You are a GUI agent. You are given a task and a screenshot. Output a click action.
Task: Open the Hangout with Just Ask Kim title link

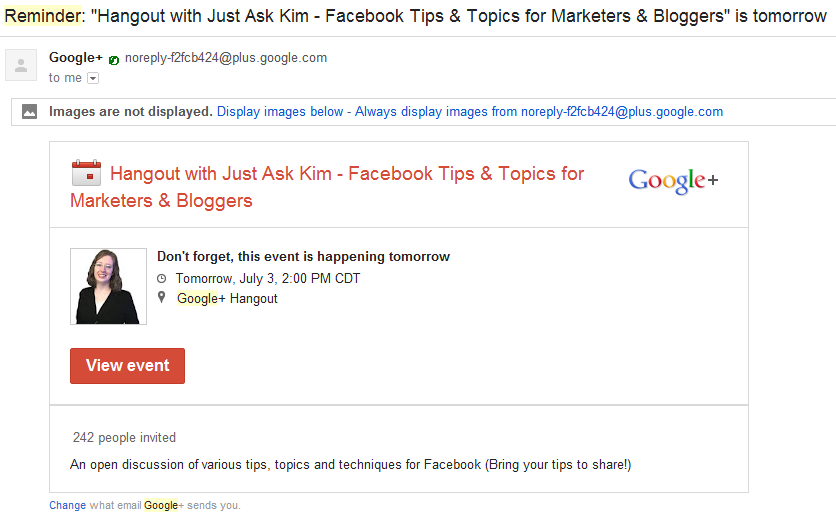(x=327, y=187)
